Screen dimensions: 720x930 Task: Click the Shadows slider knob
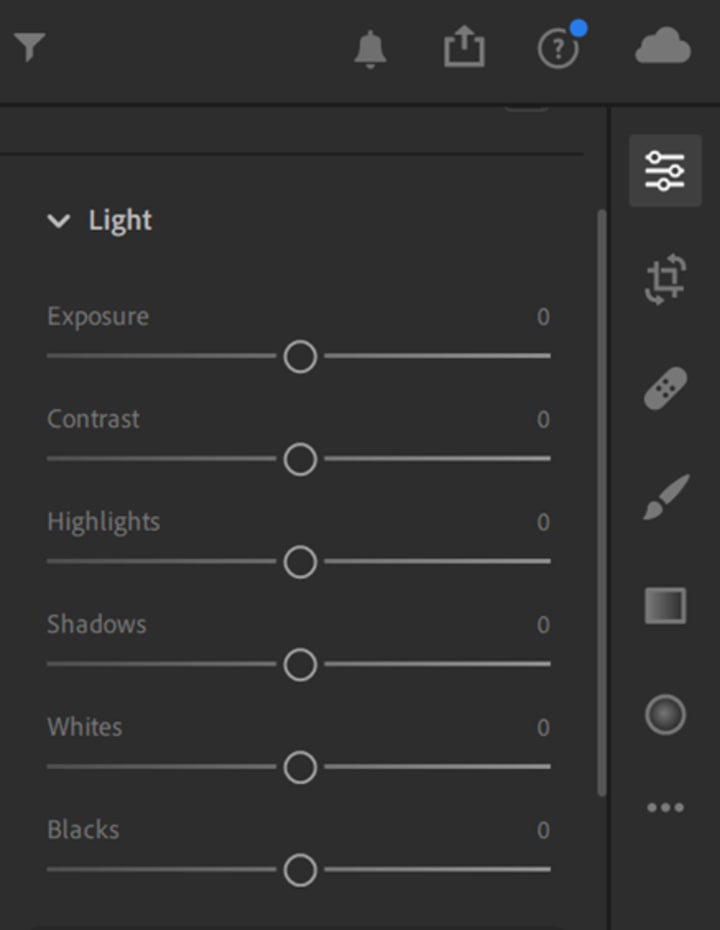[300, 664]
